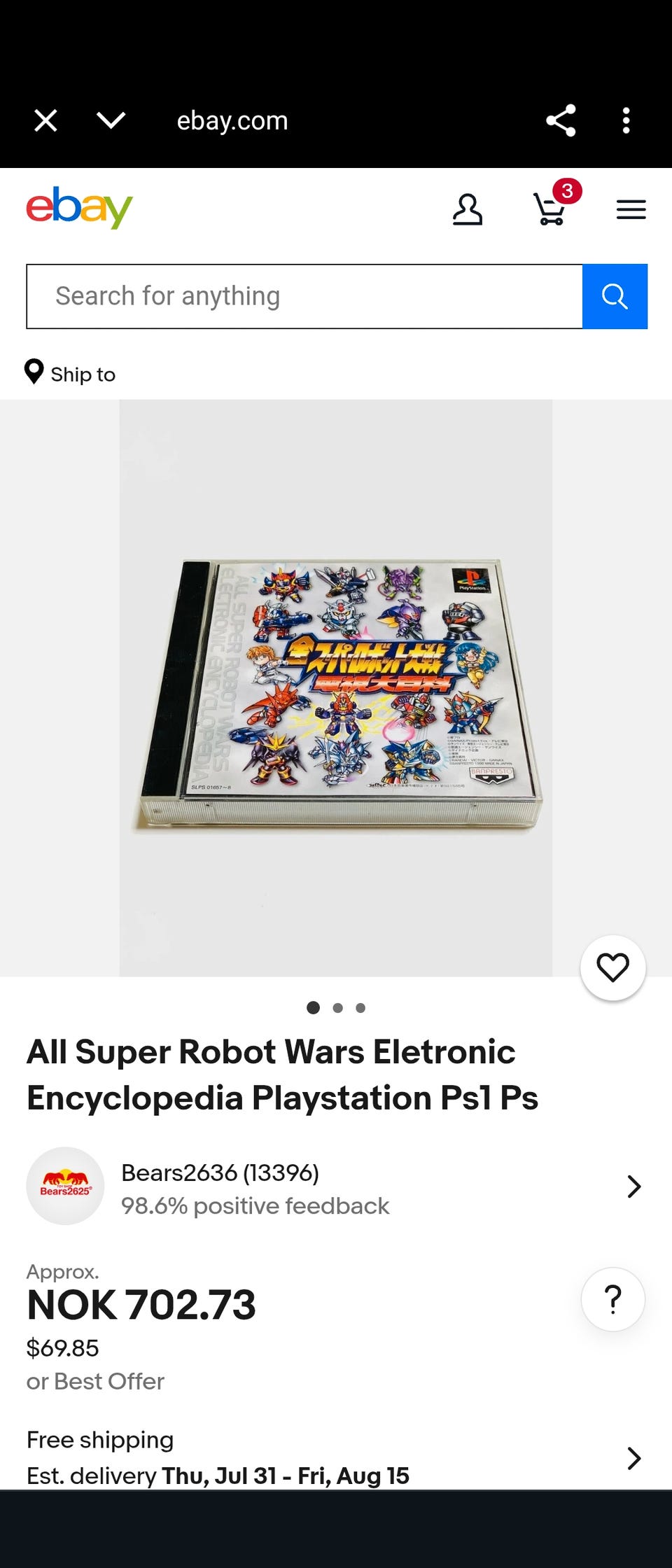Select the second image carousel dot
The width and height of the screenshot is (672, 1568).
(x=337, y=1008)
